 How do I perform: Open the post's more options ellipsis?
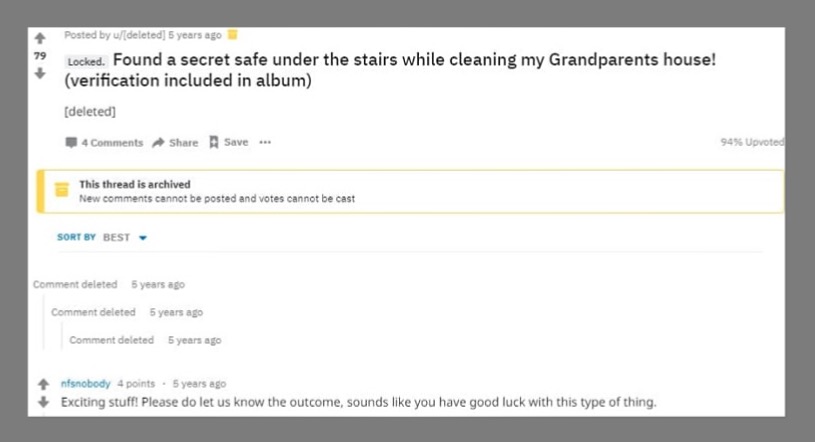tap(265, 142)
